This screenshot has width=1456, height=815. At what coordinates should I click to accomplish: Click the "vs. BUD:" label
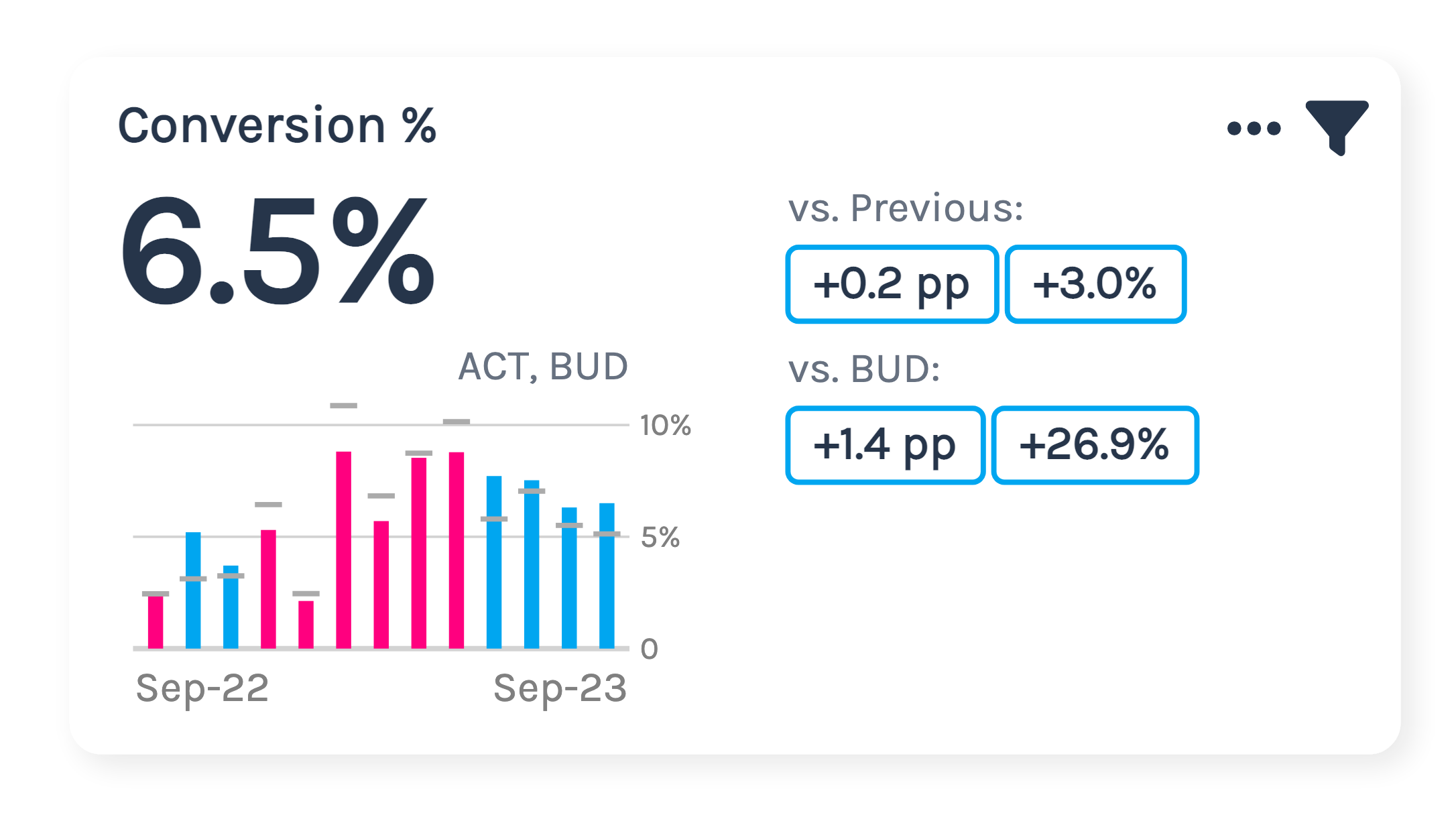coord(864,369)
